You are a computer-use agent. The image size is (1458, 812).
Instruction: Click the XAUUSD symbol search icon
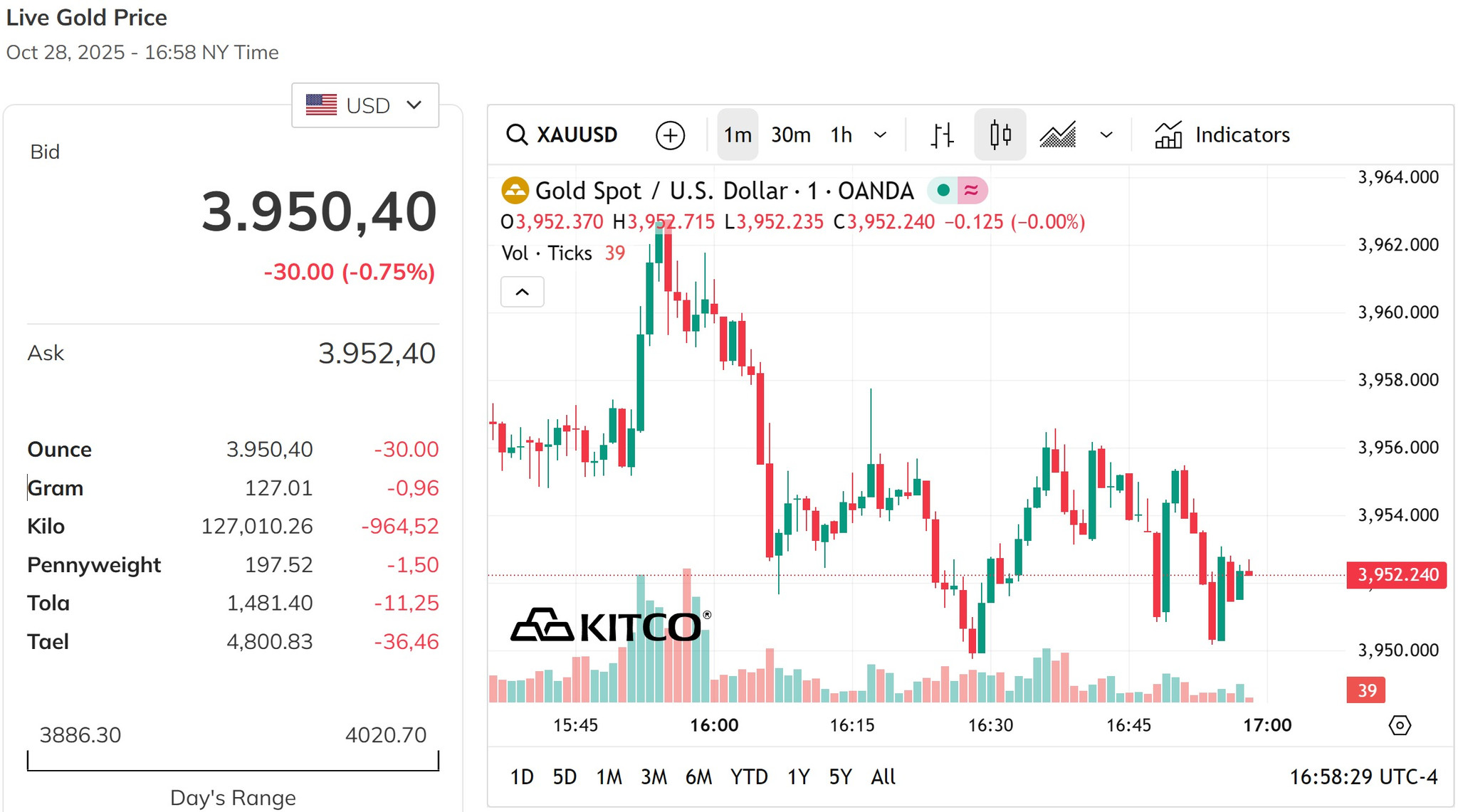tap(517, 135)
